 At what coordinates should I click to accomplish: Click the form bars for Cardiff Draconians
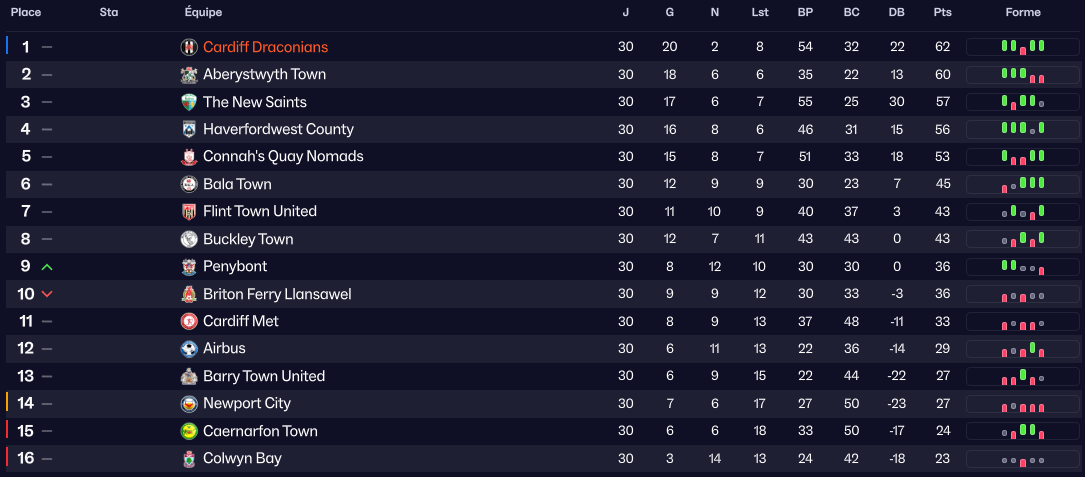coord(1022,47)
